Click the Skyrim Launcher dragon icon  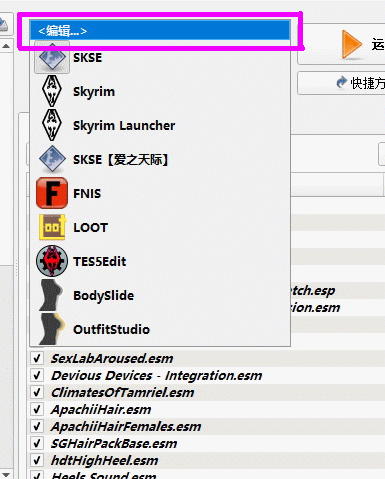[52, 125]
